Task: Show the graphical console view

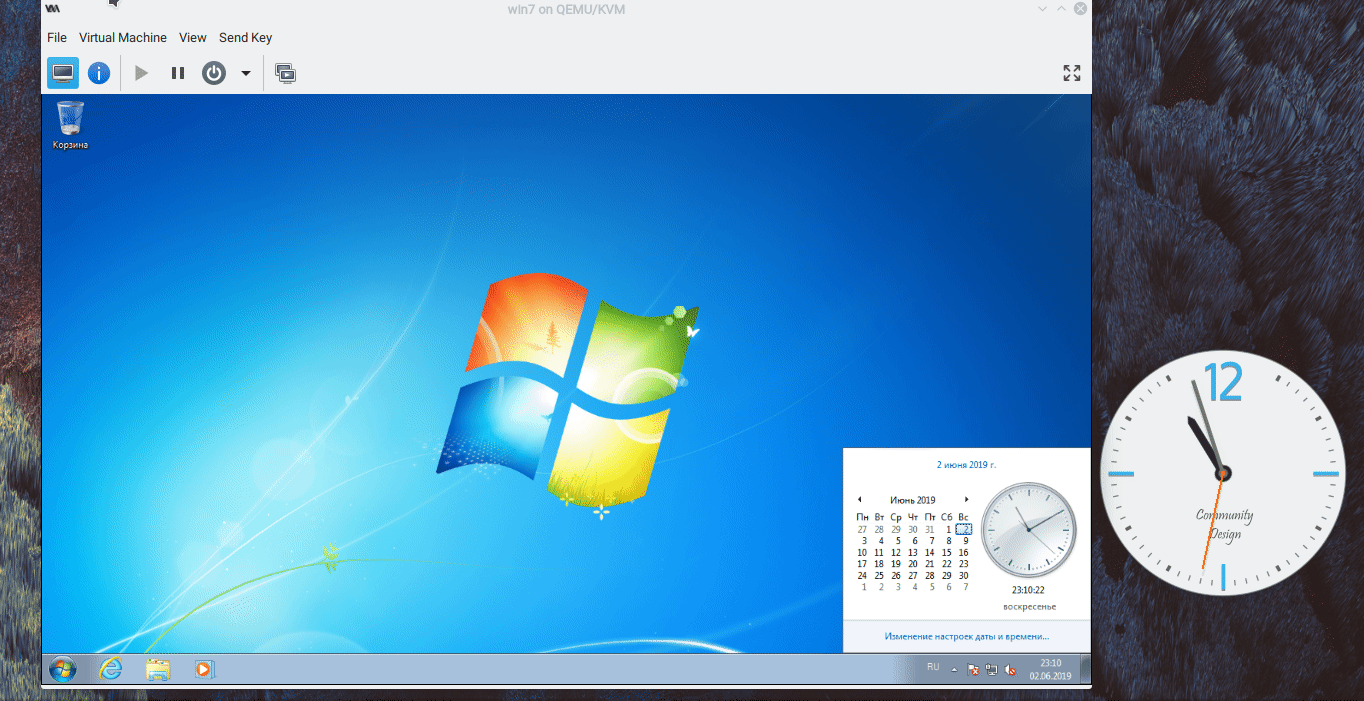Action: click(x=63, y=73)
